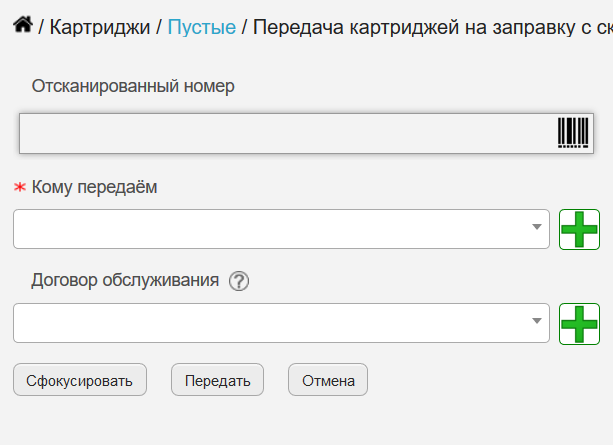Focus the Отсканированный номер input field
This screenshot has height=445, width=613.
click(306, 133)
